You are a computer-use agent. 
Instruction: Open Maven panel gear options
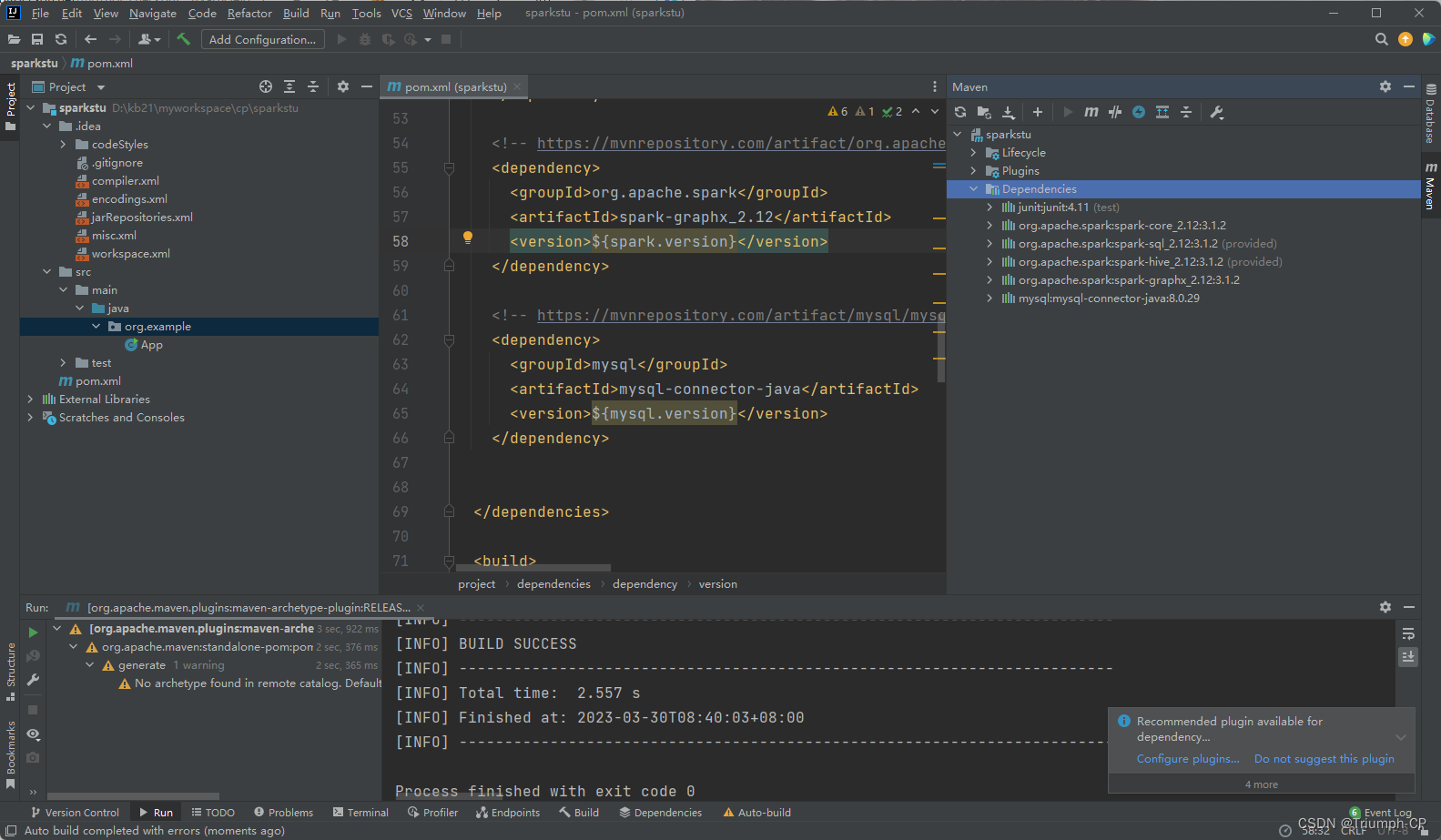click(1385, 86)
